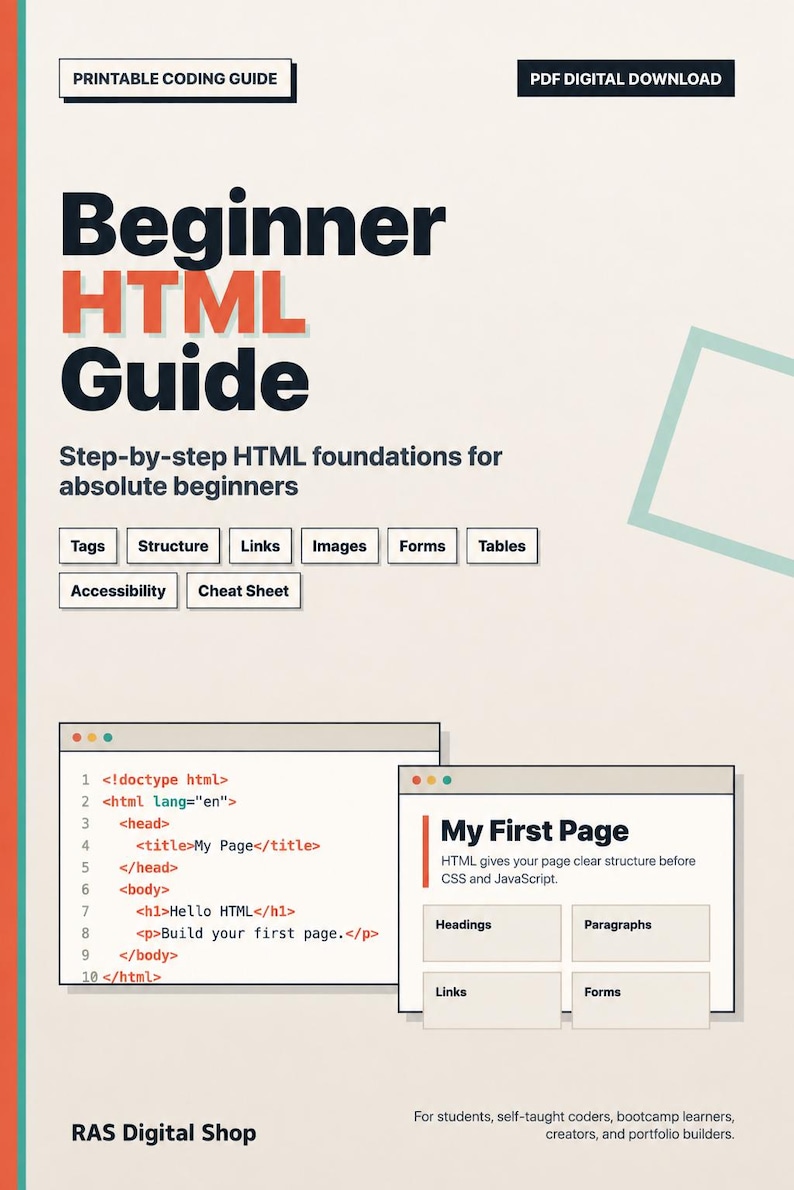The height and width of the screenshot is (1190, 794).
Task: Click the 'HTML gives your page clear structure' text
Action: coord(568,870)
